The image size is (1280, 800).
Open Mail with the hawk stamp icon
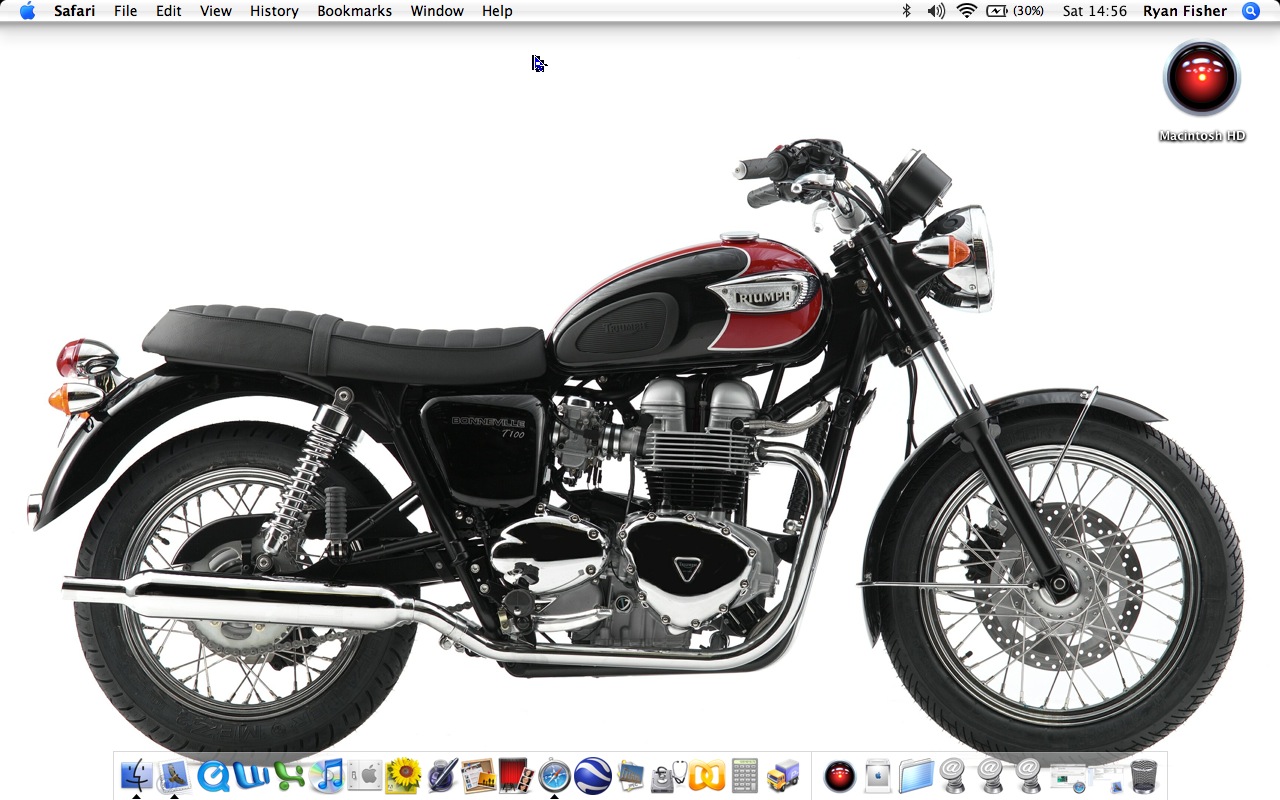point(174,776)
